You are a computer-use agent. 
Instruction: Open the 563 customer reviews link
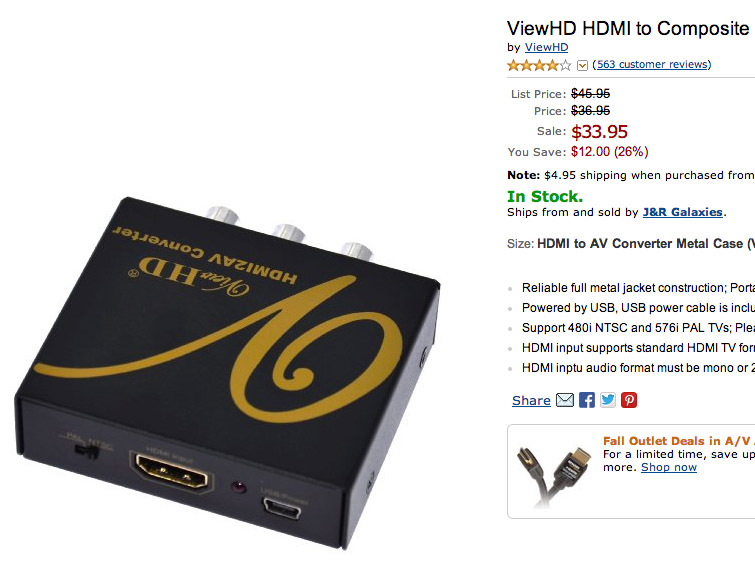tap(652, 65)
